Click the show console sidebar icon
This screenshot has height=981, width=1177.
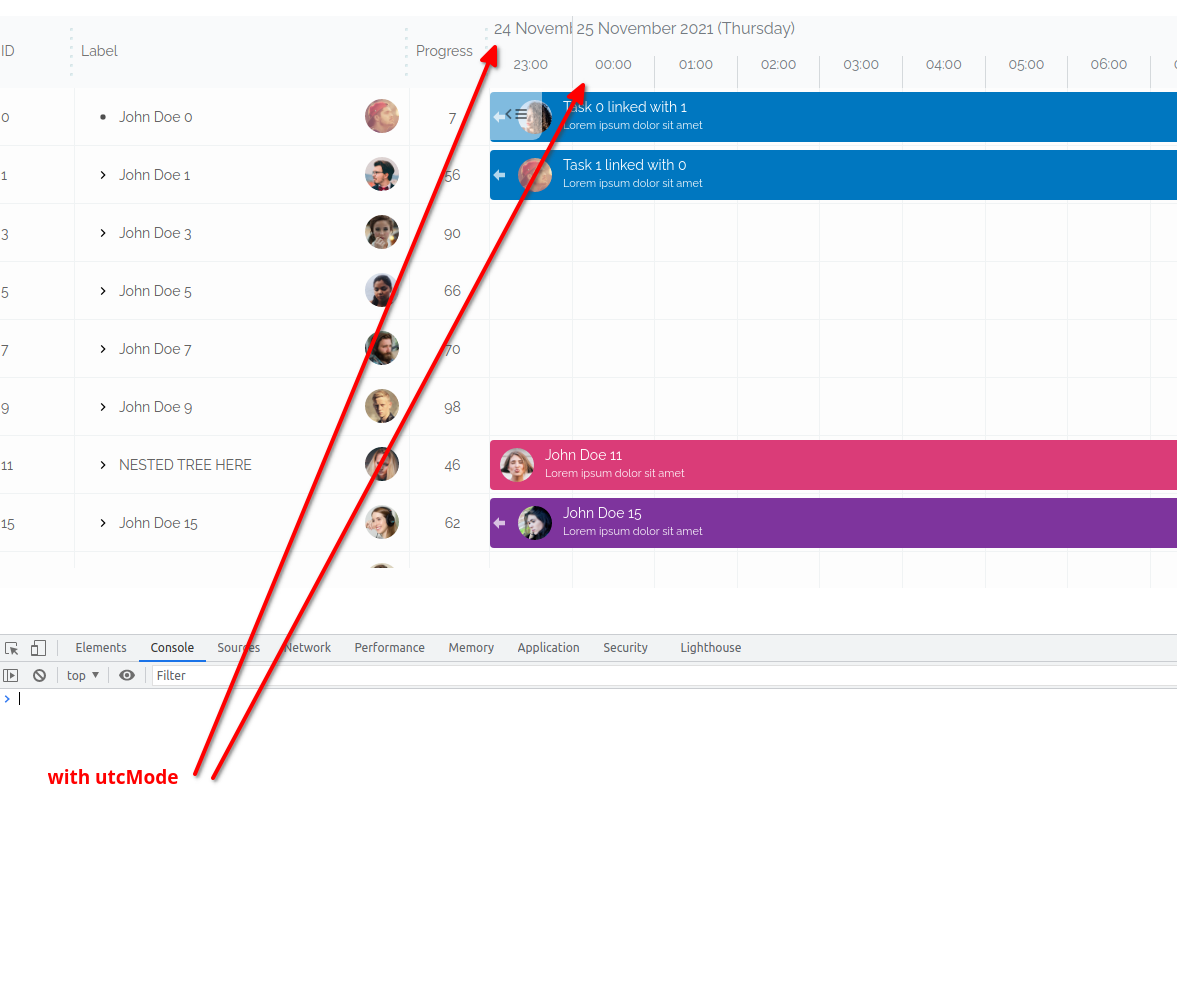tap(11, 675)
